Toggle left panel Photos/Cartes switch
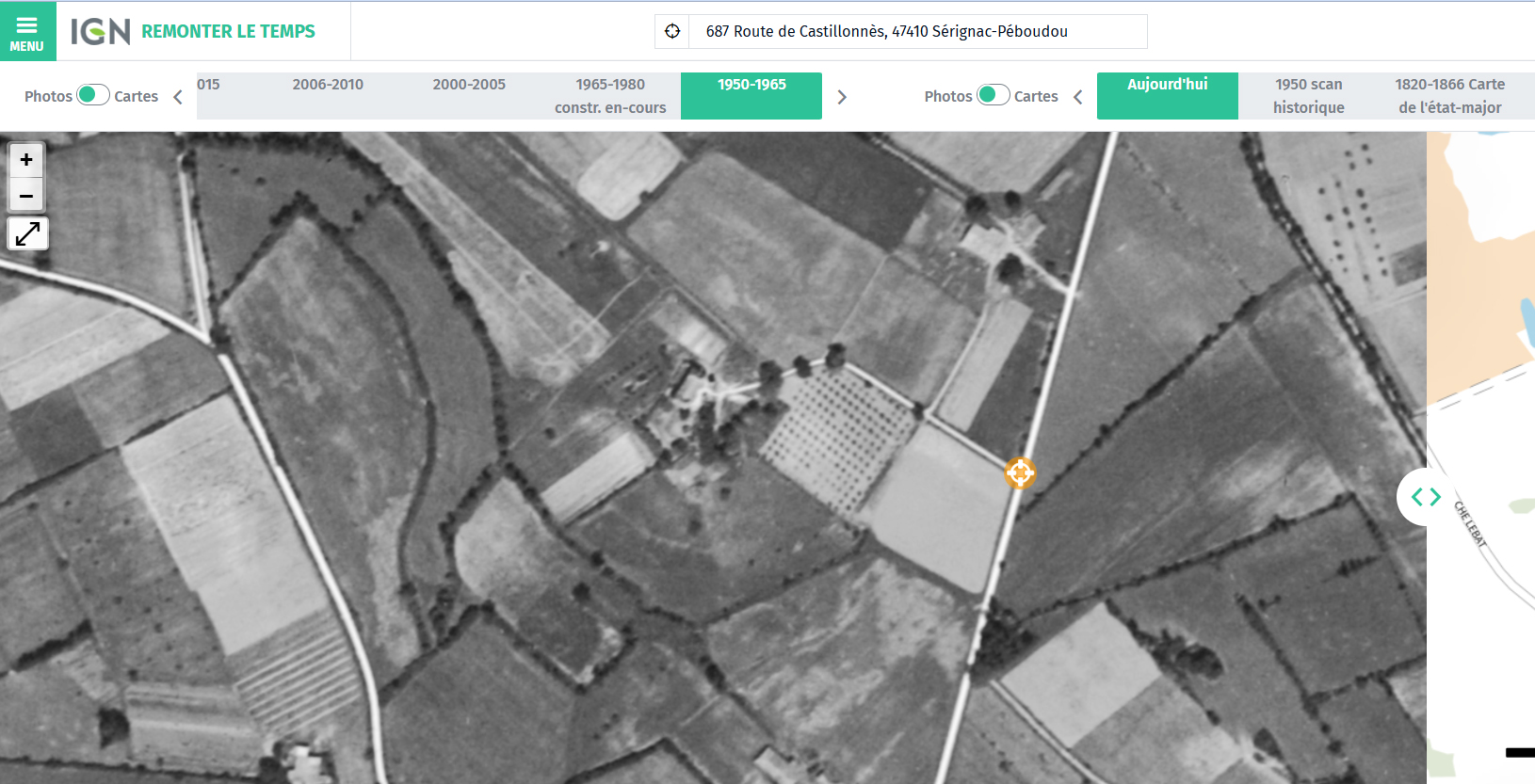The image size is (1535, 784). coord(92,95)
